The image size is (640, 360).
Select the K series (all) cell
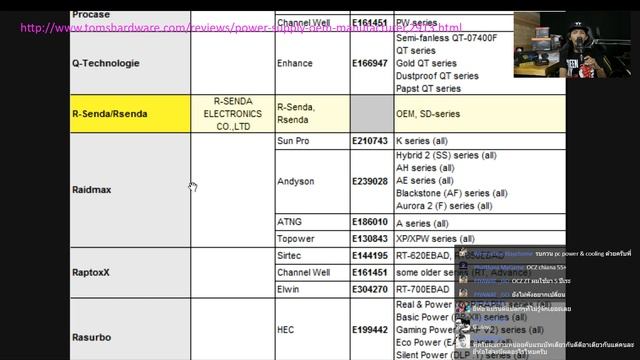coord(480,141)
